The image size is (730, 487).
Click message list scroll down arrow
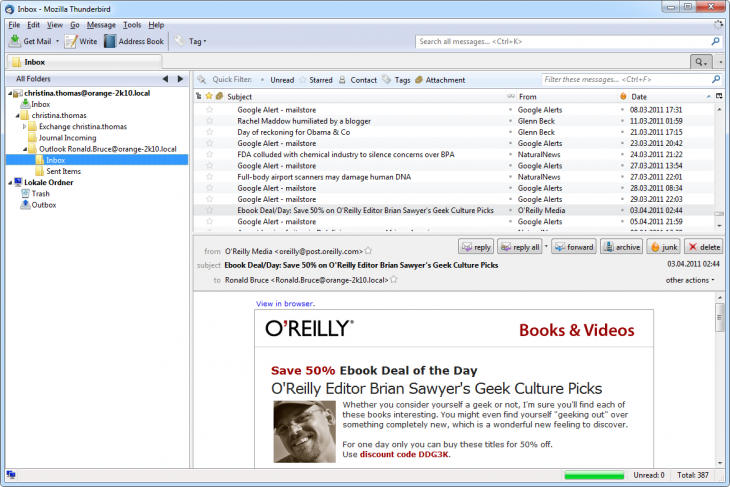click(x=719, y=225)
